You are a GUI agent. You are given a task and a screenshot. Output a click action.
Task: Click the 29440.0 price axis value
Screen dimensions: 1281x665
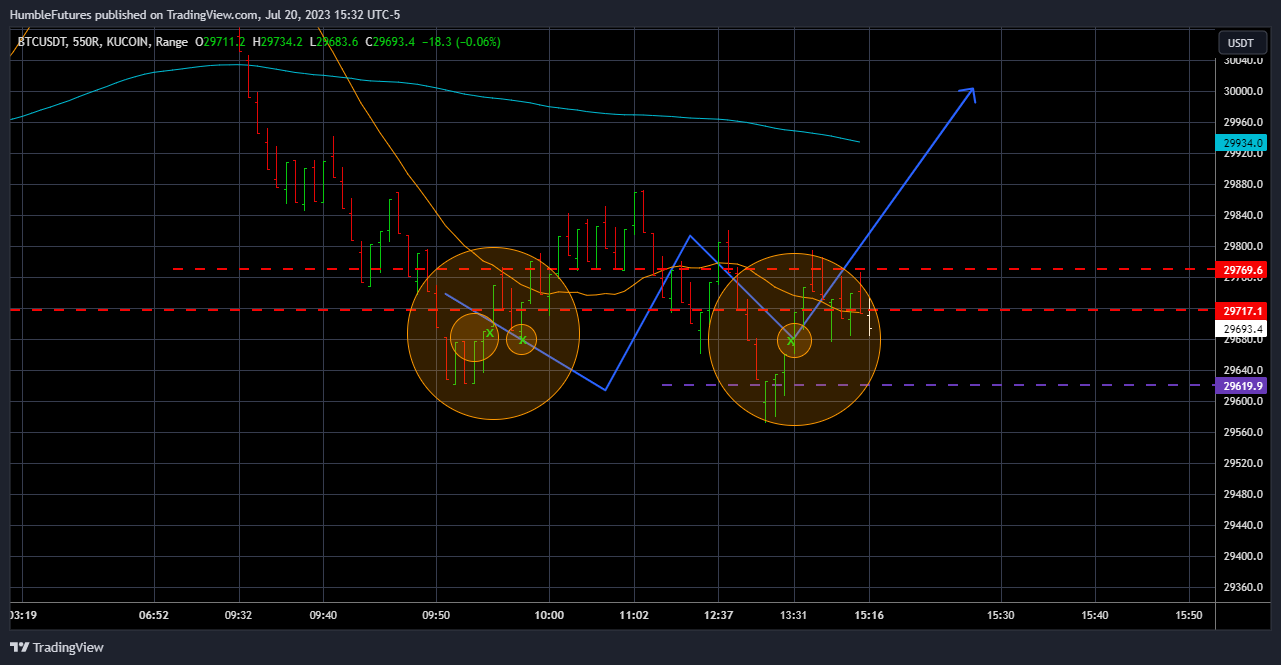[1244, 525]
